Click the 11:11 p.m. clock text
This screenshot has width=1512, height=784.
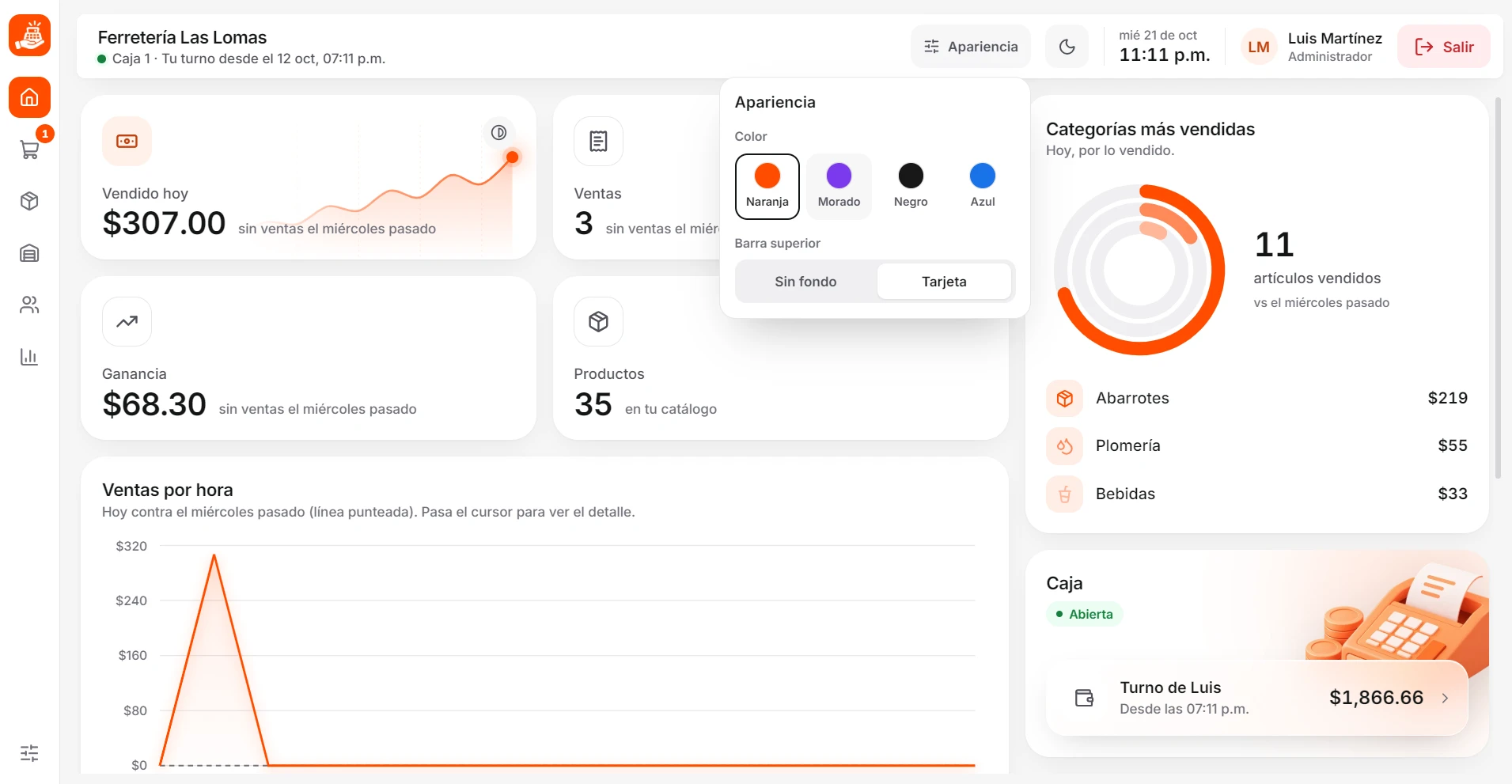tap(1164, 55)
